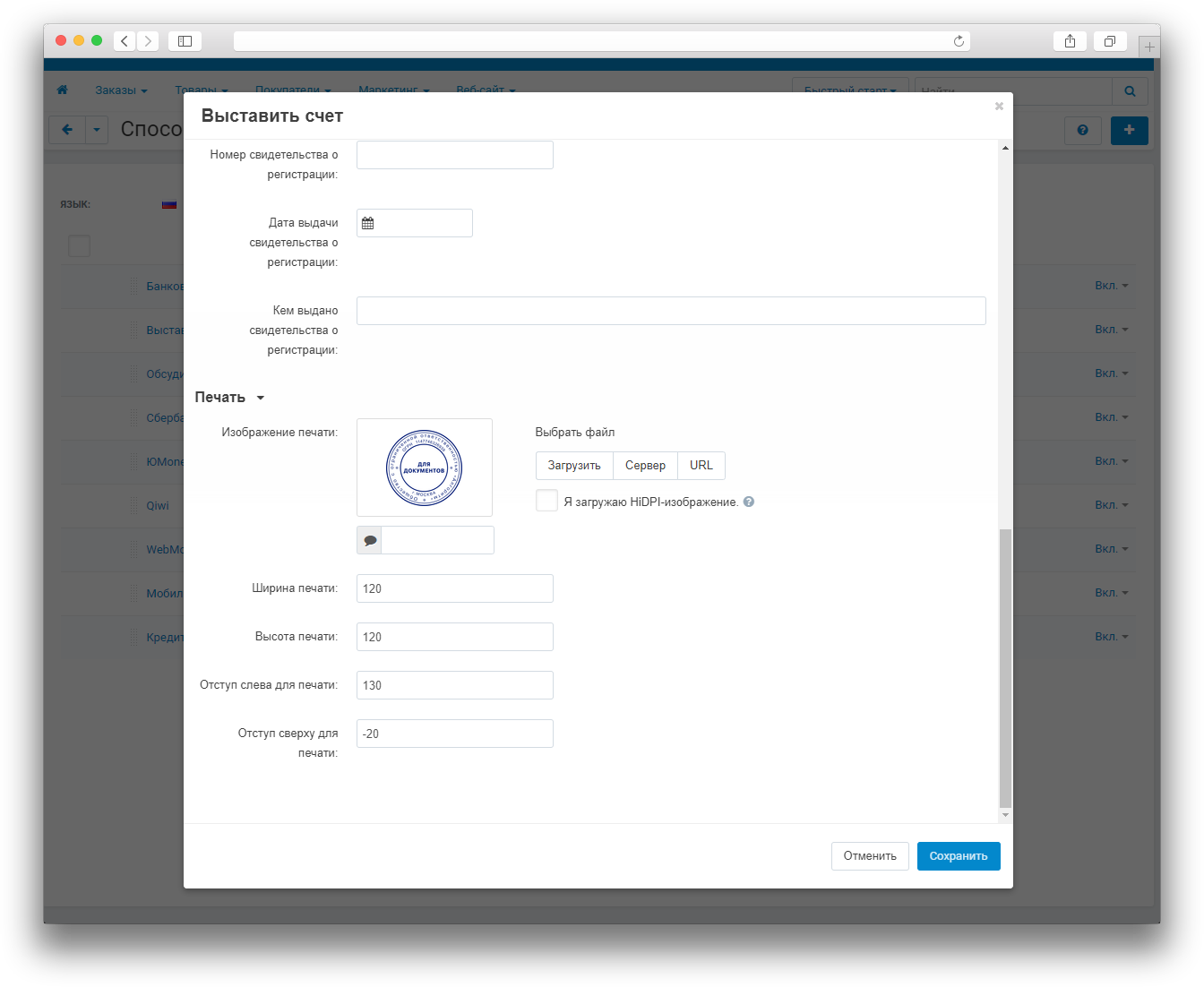Viewport: 1204px width, 987px height.
Task: Click the dialog's scroll down arrow
Action: point(1005,815)
